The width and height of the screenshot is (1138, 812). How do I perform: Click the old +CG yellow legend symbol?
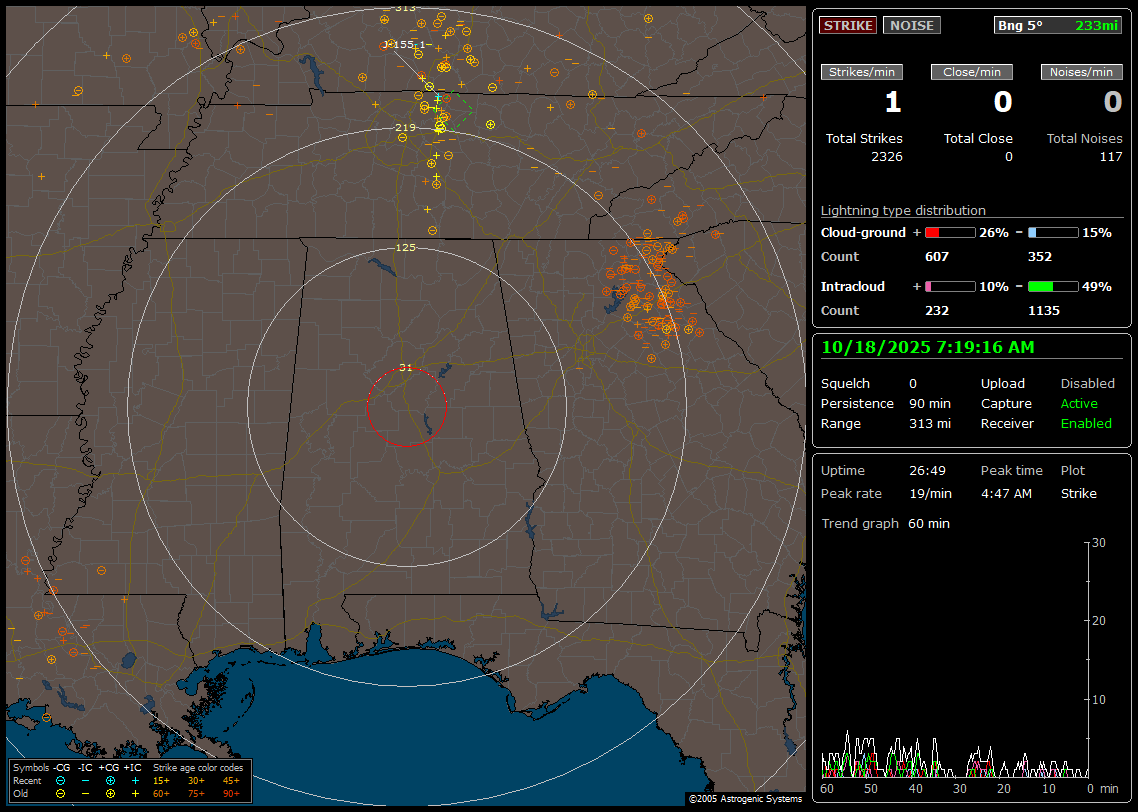pos(110,793)
